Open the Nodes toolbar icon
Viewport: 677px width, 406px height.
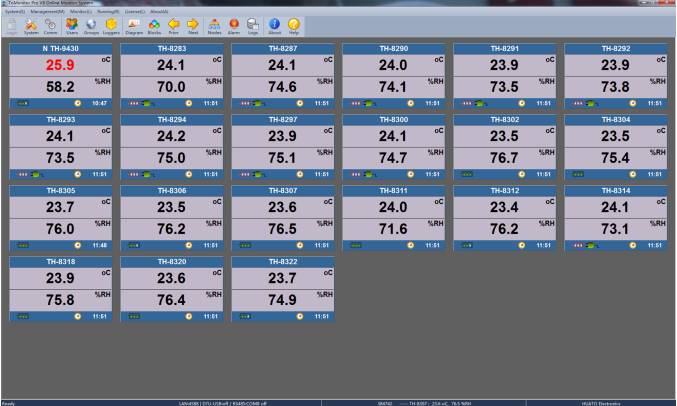point(214,25)
